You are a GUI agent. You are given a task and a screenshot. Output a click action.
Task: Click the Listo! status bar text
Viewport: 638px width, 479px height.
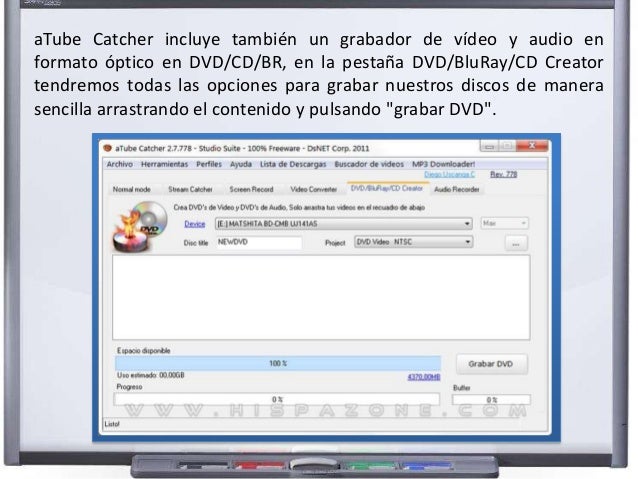111,424
